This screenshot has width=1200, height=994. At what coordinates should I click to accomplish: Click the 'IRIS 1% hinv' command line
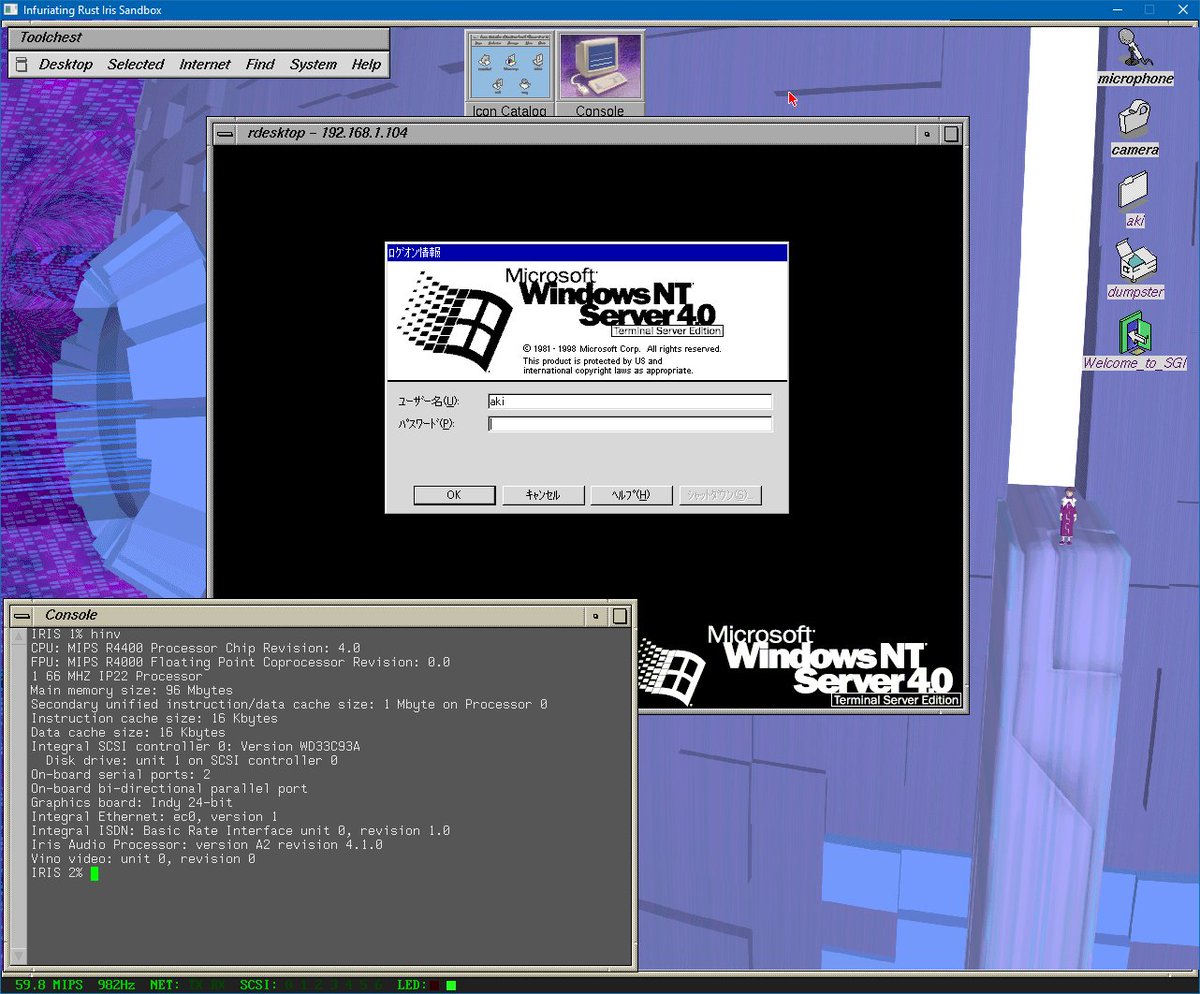coord(75,634)
